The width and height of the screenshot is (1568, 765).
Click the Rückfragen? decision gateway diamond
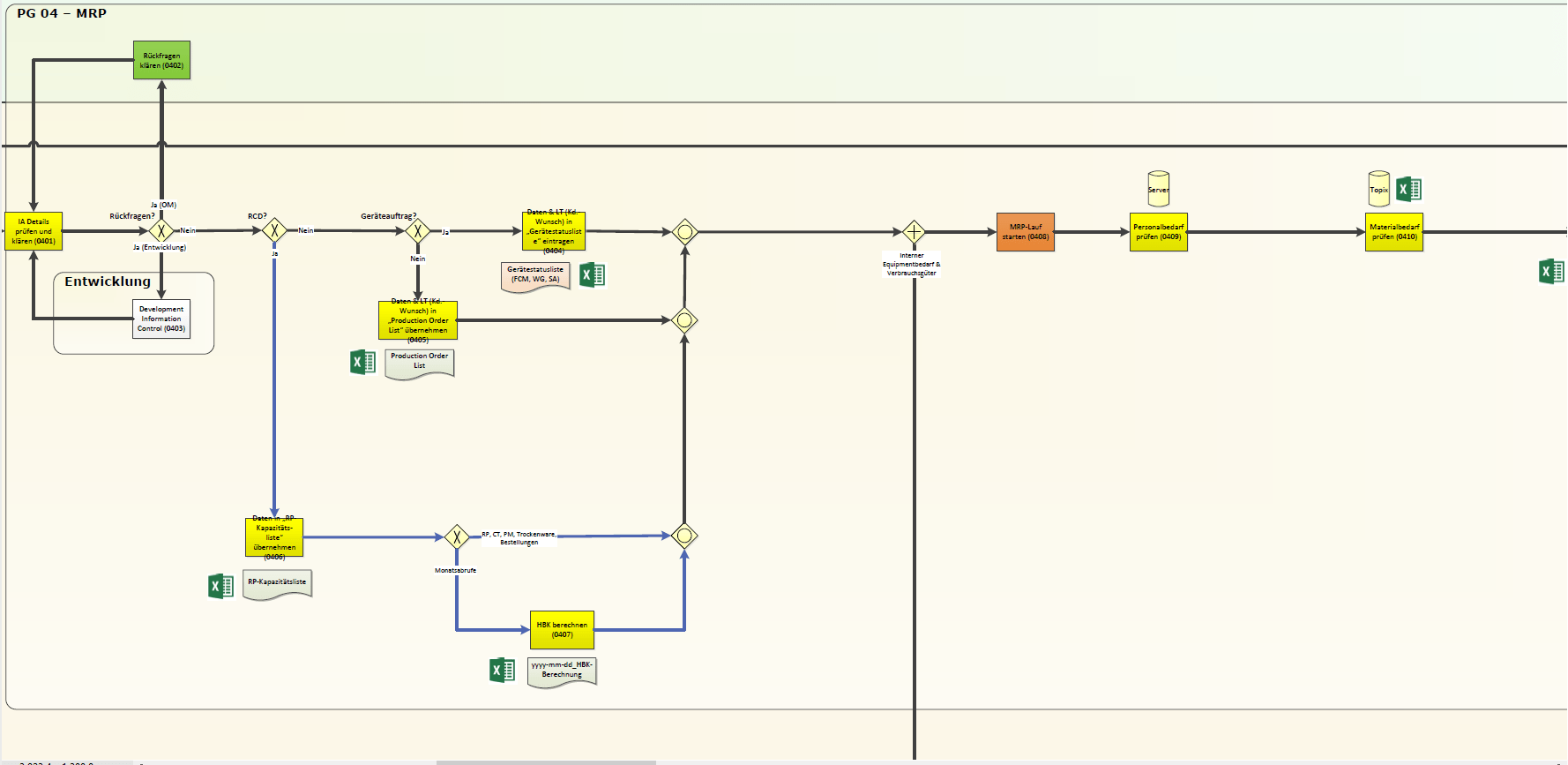pos(161,231)
